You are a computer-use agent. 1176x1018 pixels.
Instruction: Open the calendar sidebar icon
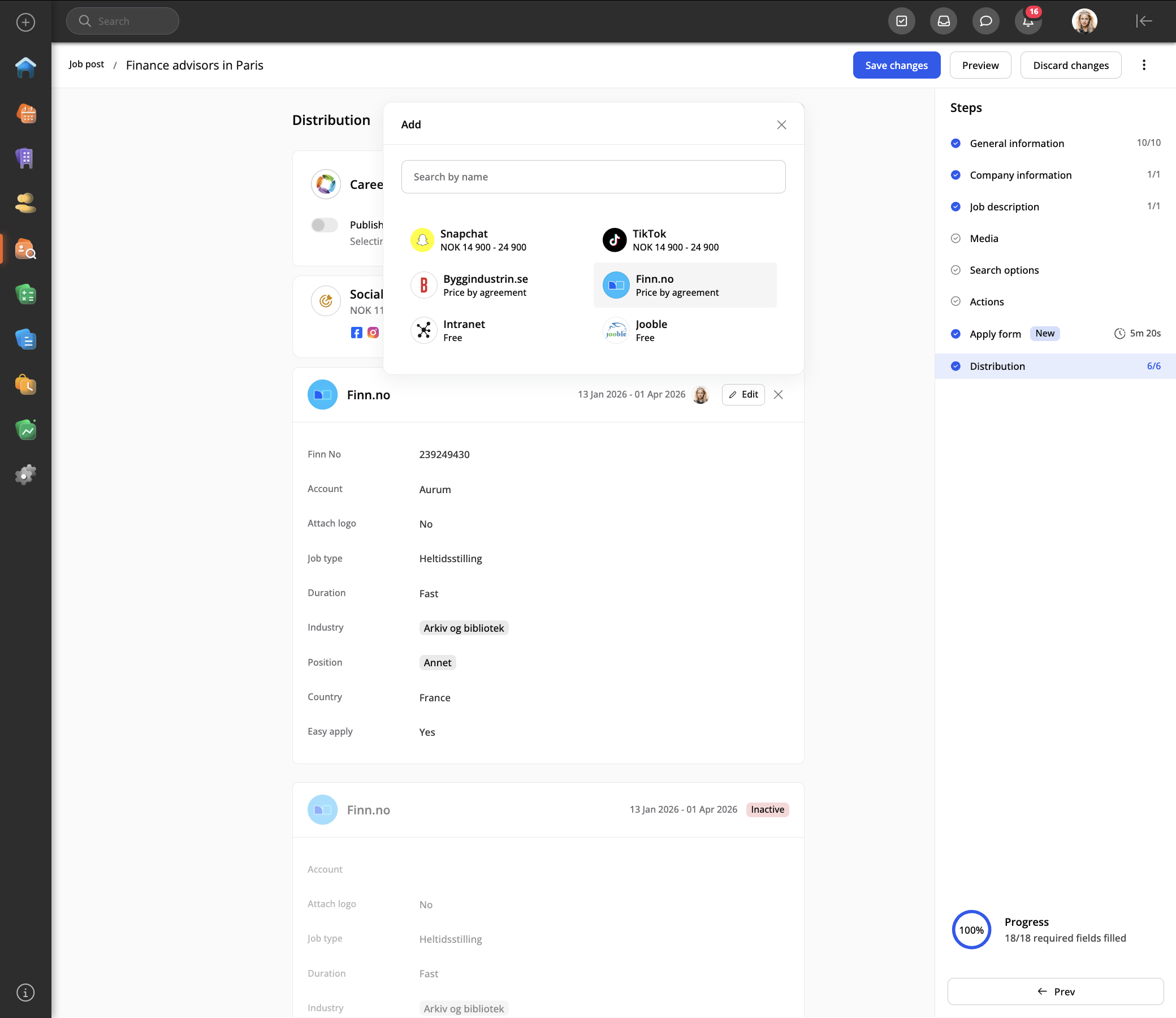25,113
